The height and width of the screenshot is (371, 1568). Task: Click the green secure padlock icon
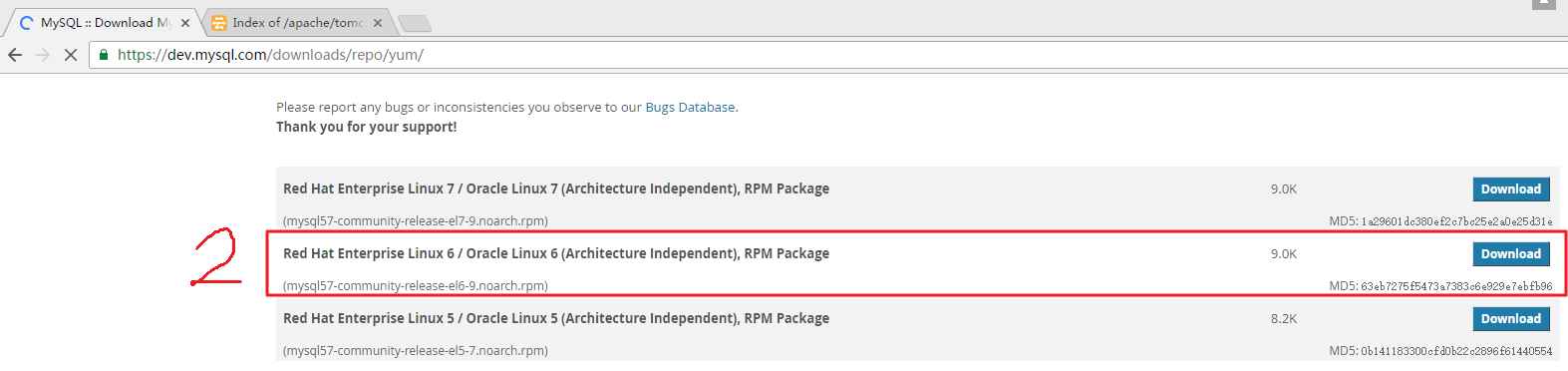104,55
